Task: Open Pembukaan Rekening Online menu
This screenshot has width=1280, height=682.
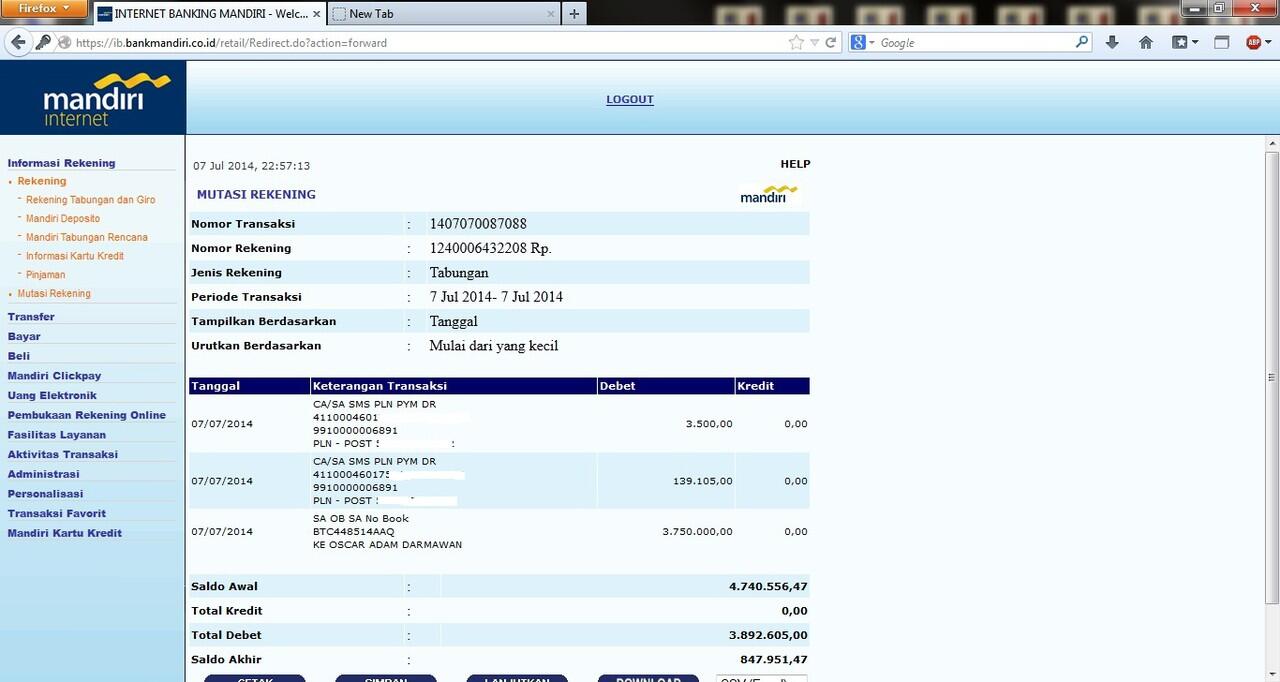Action: pos(87,415)
